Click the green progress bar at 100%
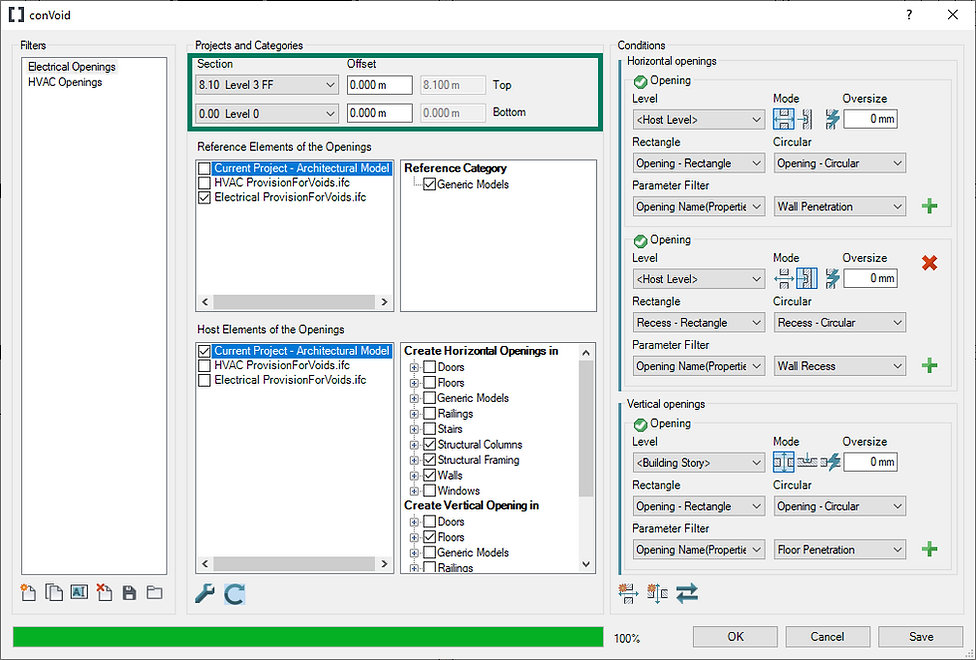 [x=307, y=637]
